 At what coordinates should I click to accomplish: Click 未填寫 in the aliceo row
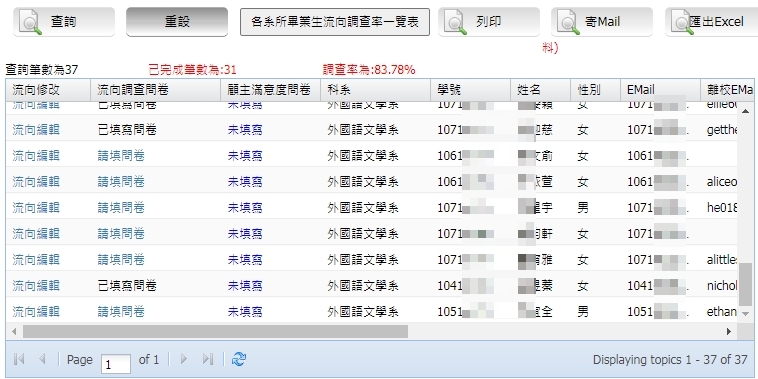click(x=245, y=182)
